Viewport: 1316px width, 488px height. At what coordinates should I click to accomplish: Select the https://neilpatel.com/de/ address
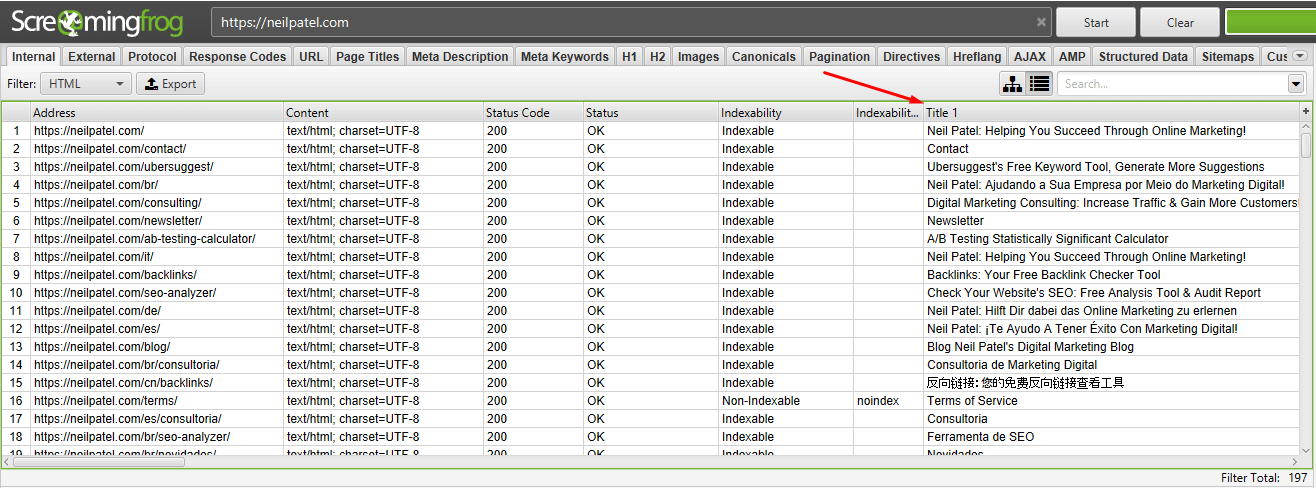(97, 311)
